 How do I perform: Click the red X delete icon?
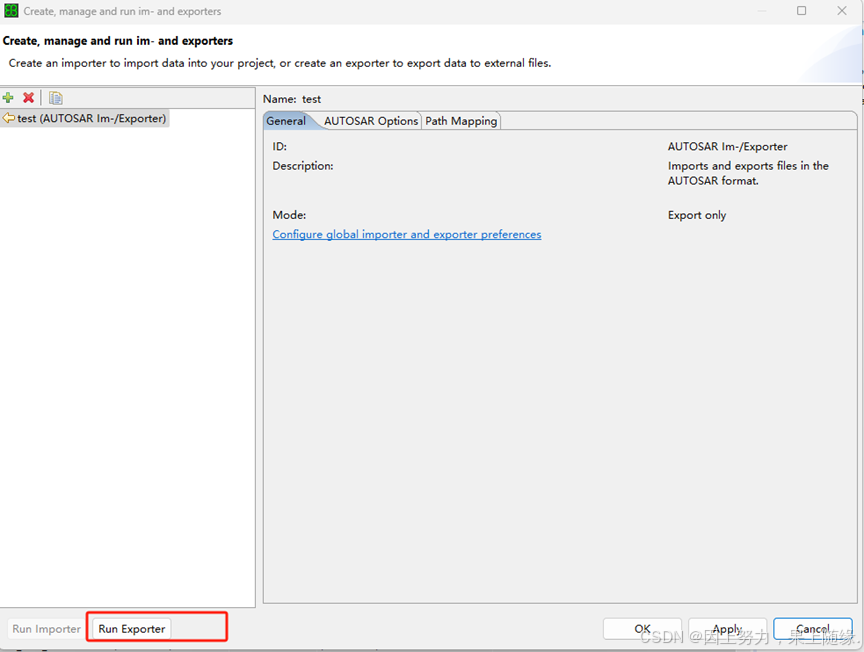[x=29, y=98]
